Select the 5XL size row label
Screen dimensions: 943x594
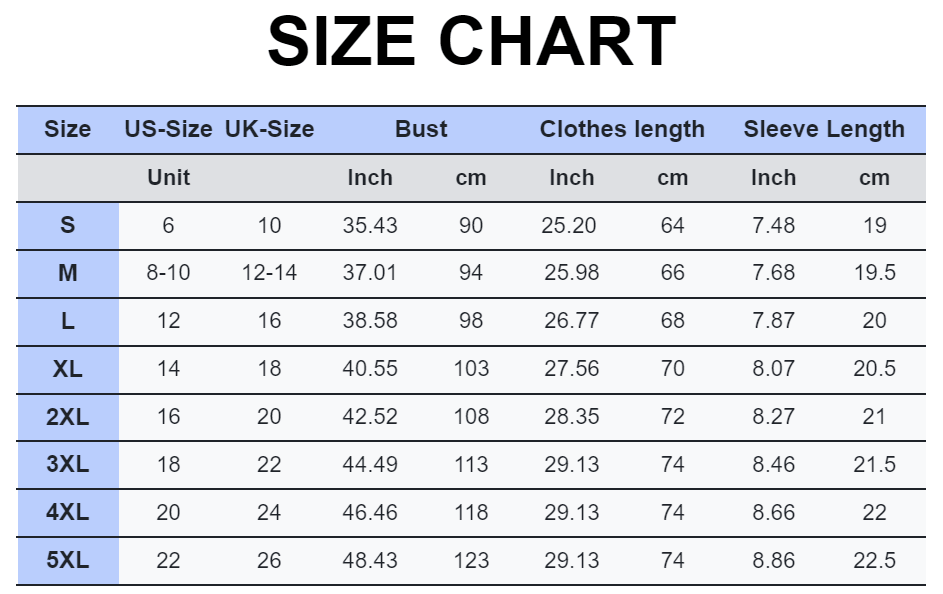[67, 560]
